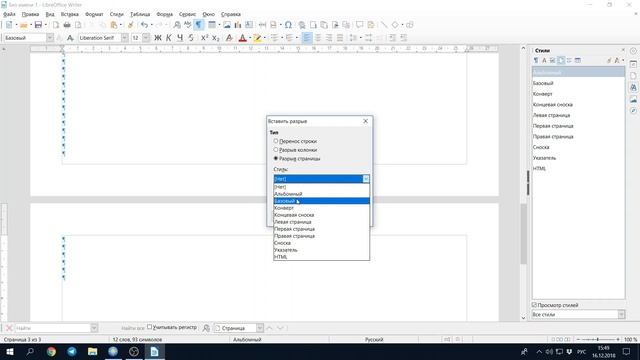This screenshot has width=640, height=360.
Task: Open sidebar Gallery icon
Action: (633, 100)
